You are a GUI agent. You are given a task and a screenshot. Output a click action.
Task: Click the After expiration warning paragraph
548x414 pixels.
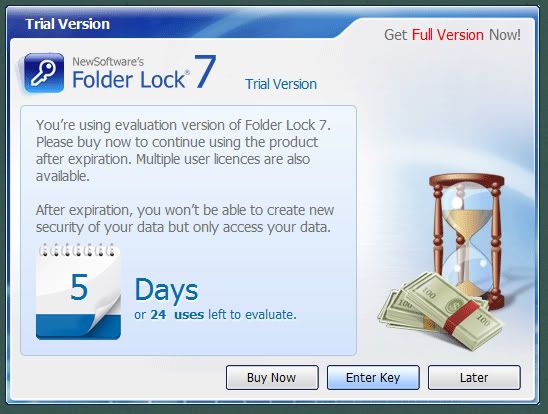pyautogui.click(x=185, y=219)
